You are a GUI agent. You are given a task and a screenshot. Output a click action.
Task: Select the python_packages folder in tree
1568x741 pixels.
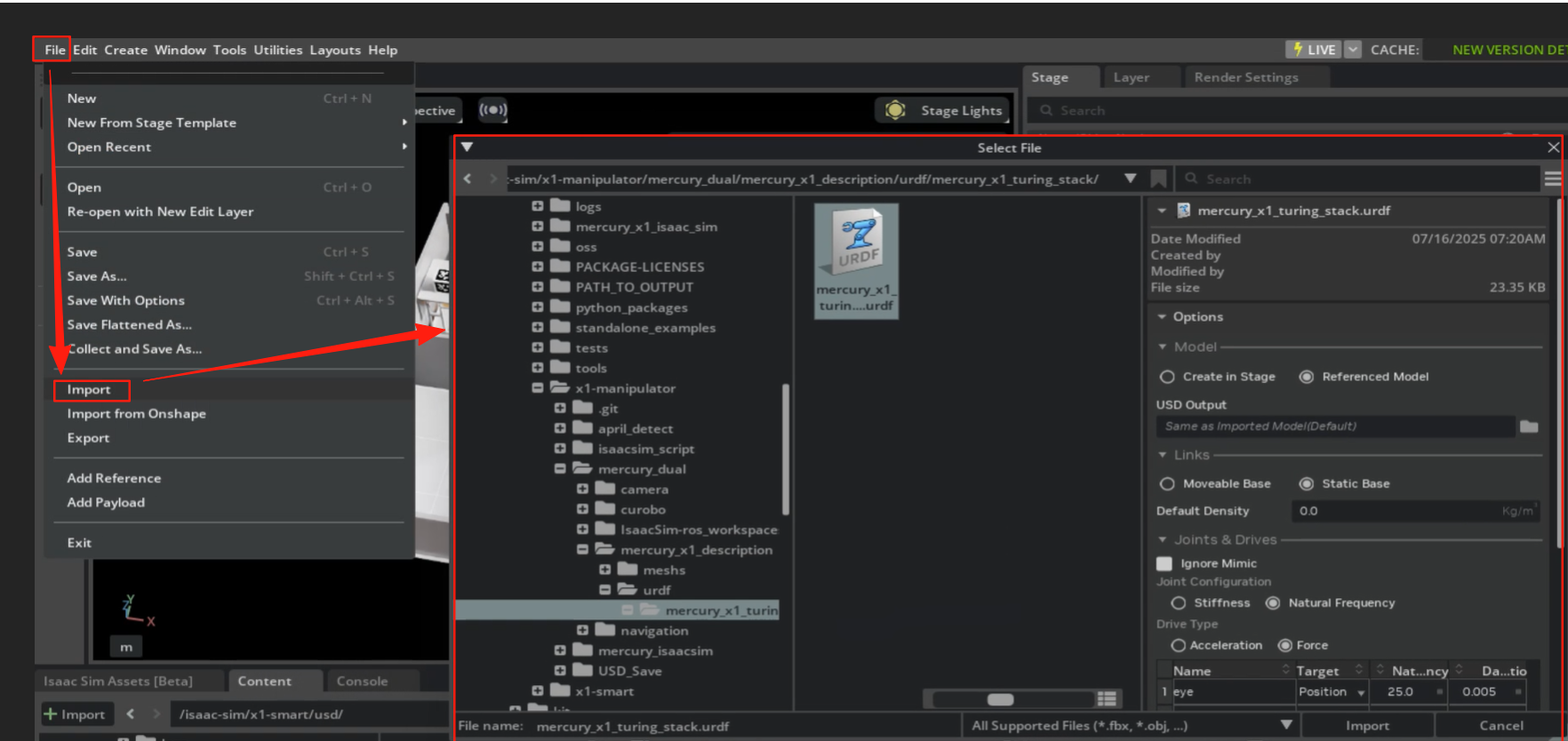631,307
